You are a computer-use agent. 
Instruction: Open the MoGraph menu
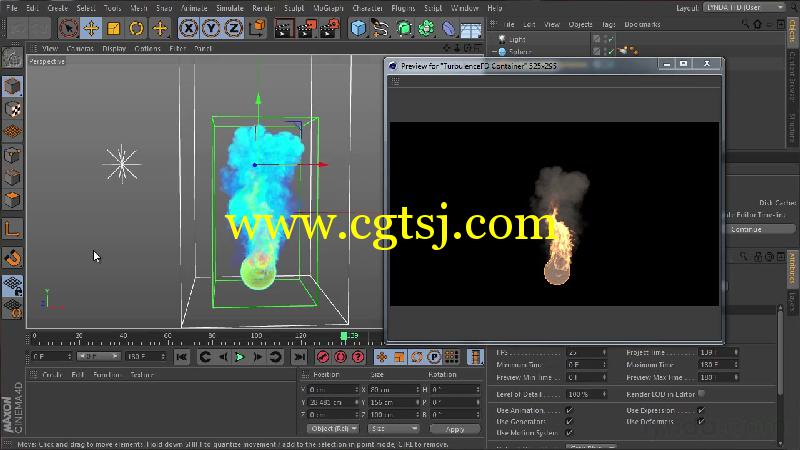coord(328,8)
